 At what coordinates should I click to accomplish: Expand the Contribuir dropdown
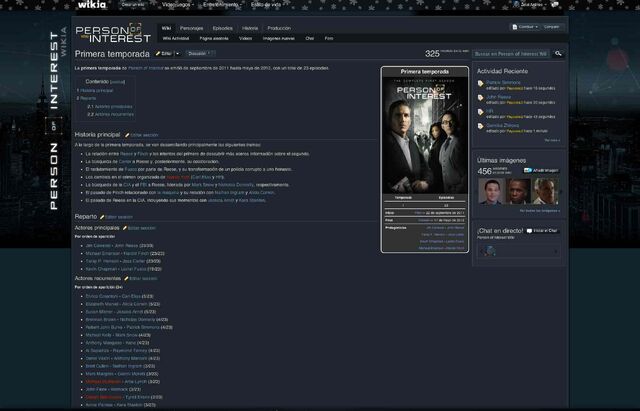click(536, 27)
